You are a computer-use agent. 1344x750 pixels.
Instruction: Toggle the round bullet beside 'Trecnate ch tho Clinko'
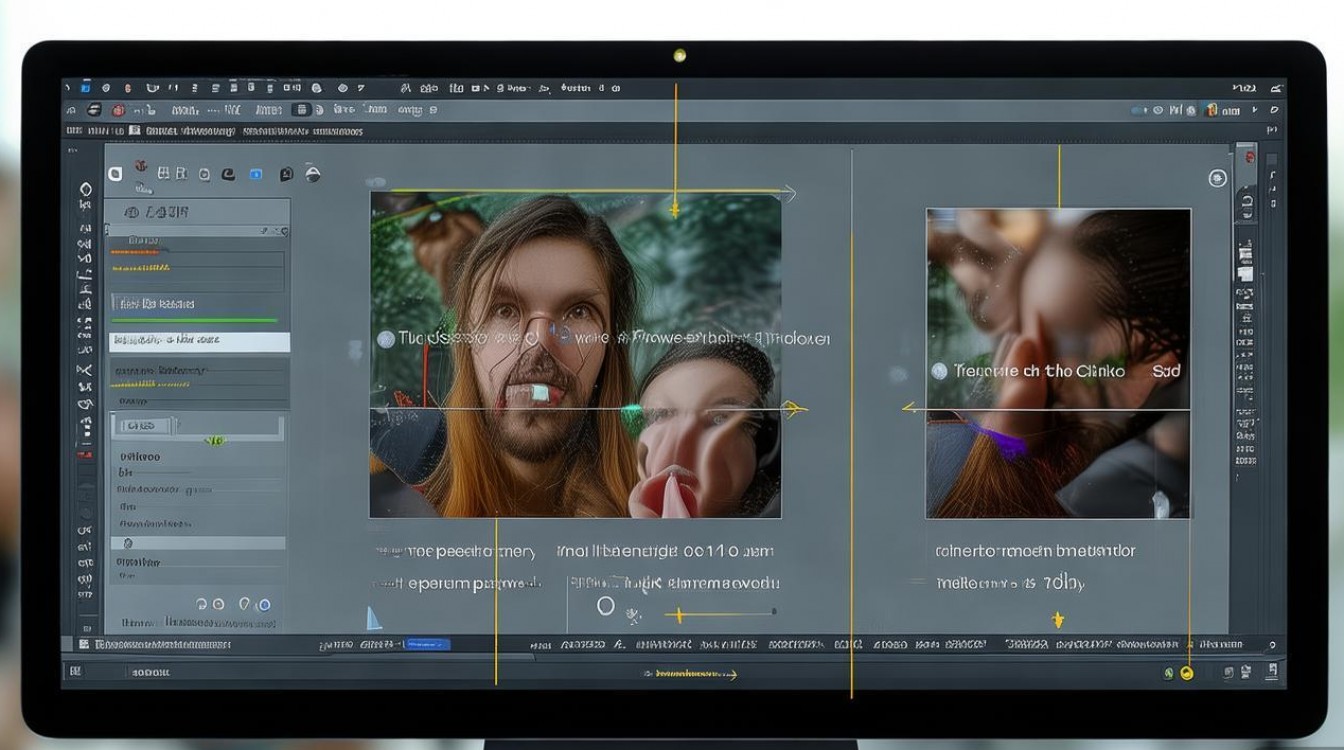(938, 371)
